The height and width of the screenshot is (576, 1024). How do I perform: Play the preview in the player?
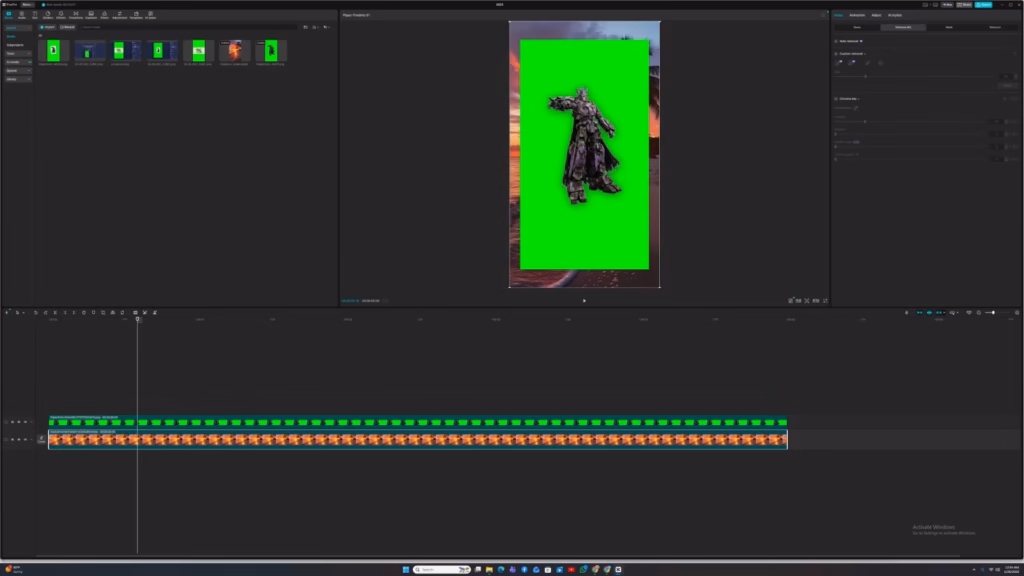[x=584, y=301]
